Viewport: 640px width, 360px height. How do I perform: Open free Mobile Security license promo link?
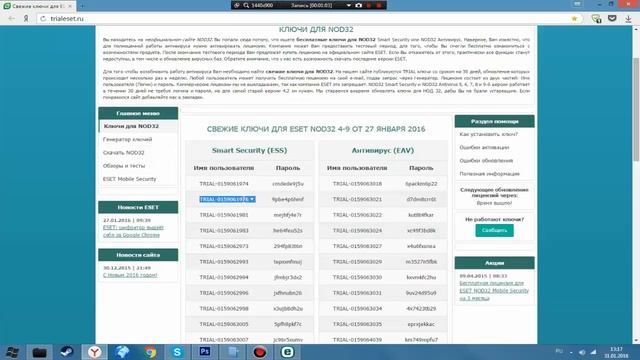coord(494,290)
